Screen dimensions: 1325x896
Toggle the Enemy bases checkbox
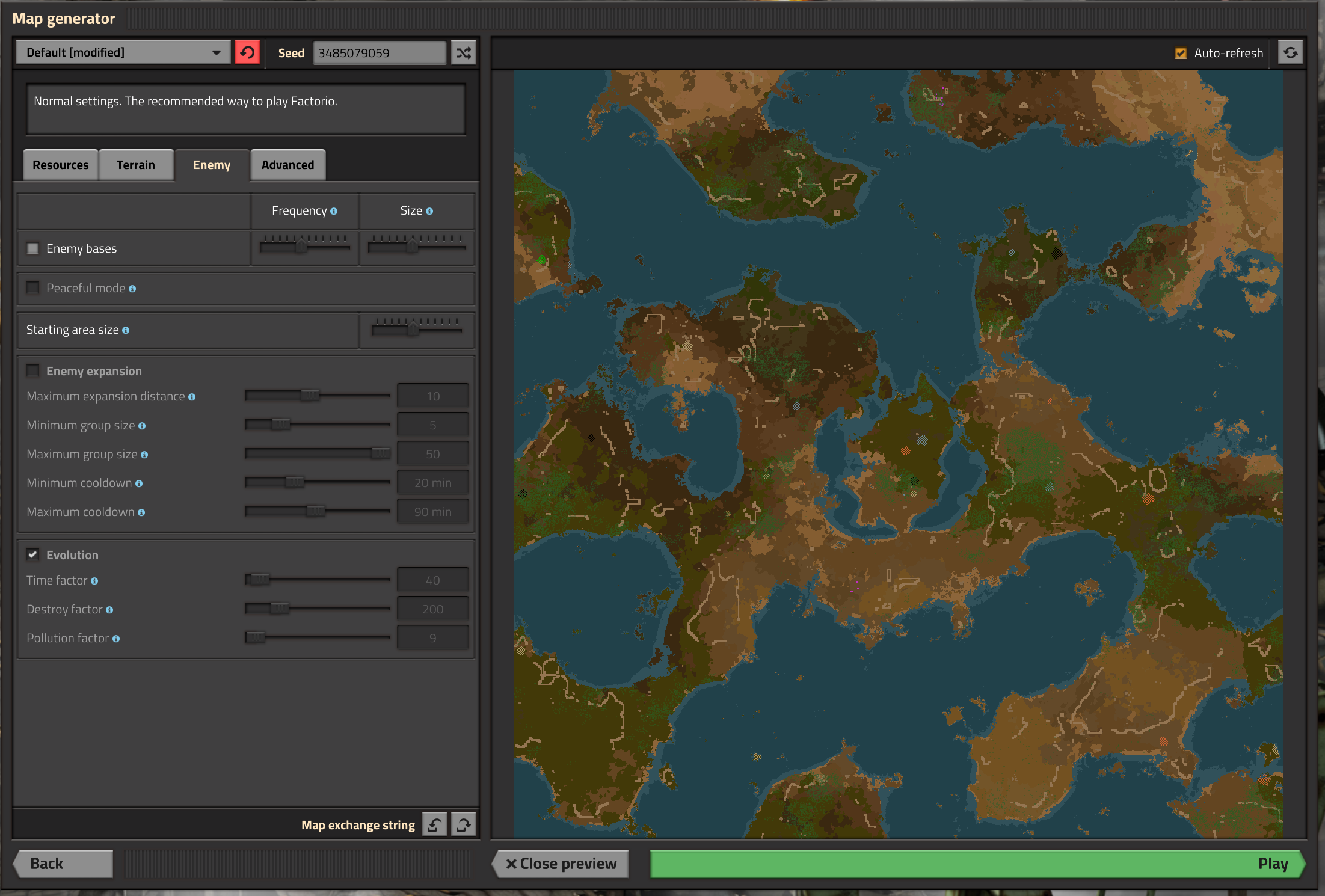33,248
